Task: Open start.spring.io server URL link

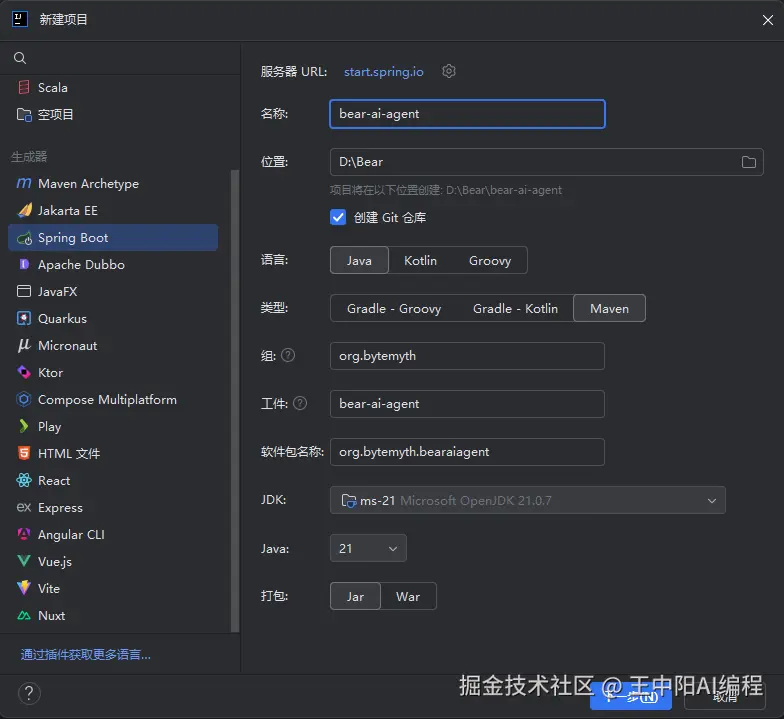Action: click(384, 72)
